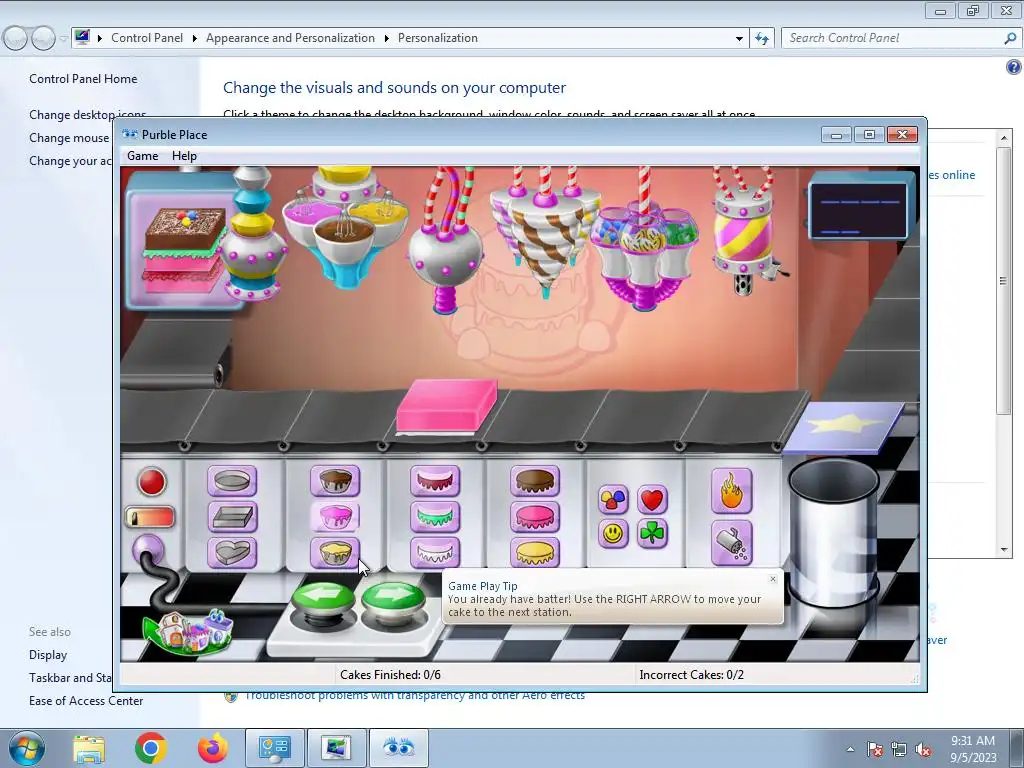Launch Google Chrome from taskbar
Screen dimensions: 1024x768
click(151, 748)
